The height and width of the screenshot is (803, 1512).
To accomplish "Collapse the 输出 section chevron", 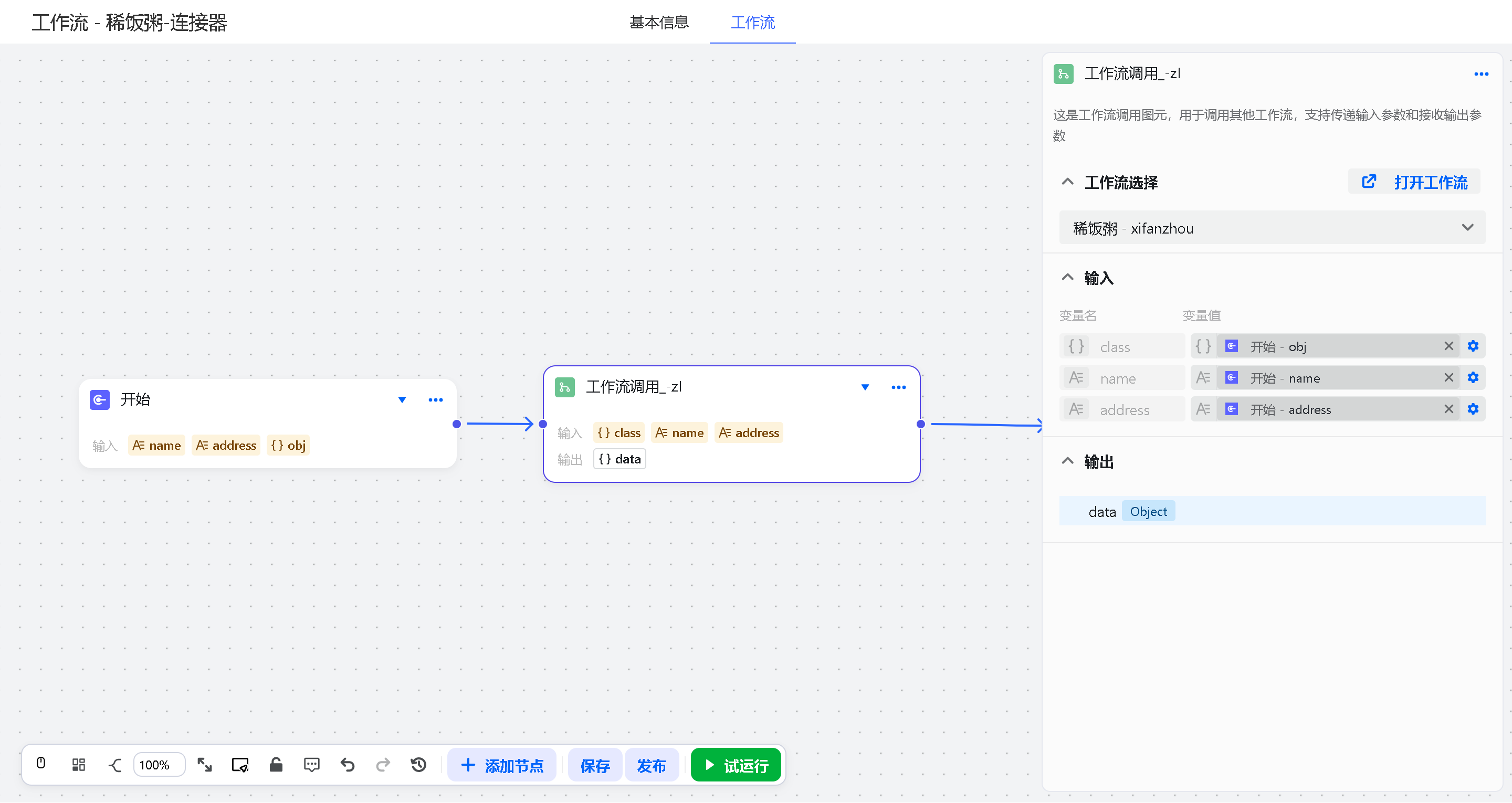I will tap(1067, 461).
